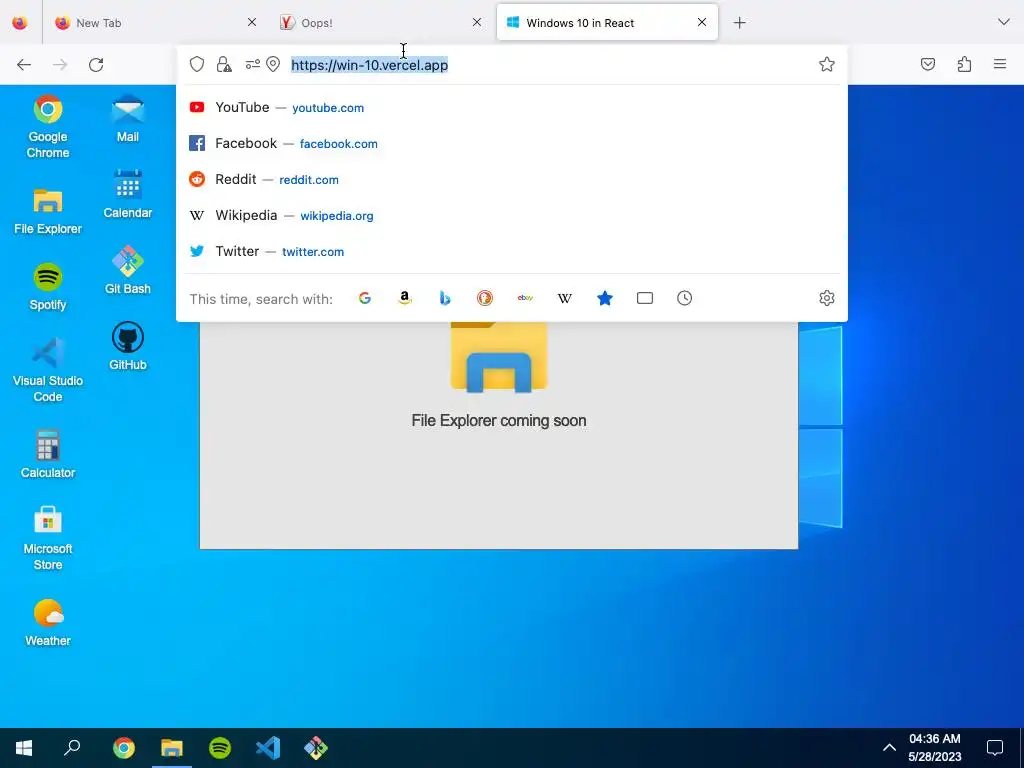Launch Git Bash from the desktop
The height and width of the screenshot is (768, 1024).
point(127,270)
